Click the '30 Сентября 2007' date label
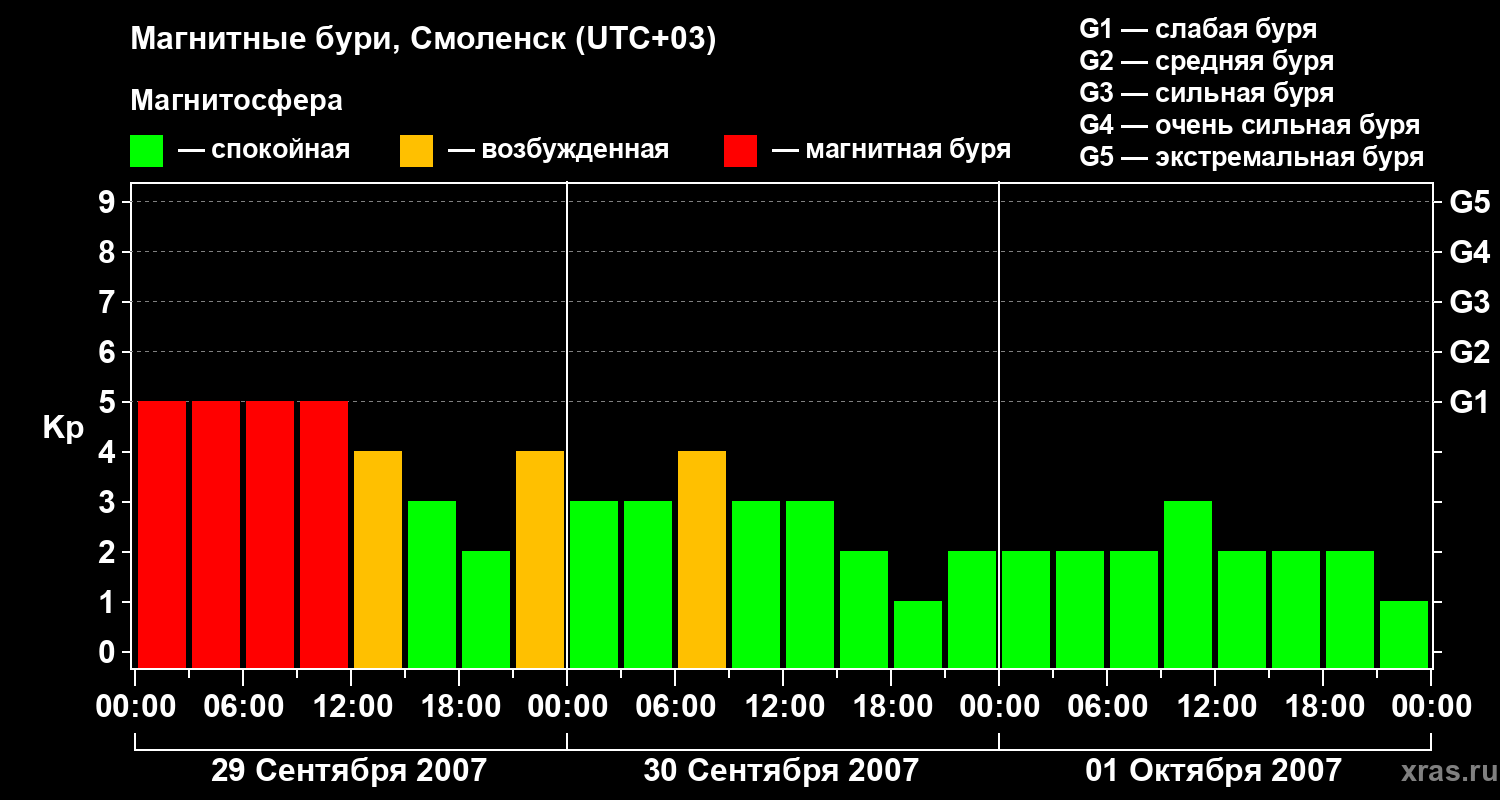Screen dimensions: 1500x800 pos(781,771)
